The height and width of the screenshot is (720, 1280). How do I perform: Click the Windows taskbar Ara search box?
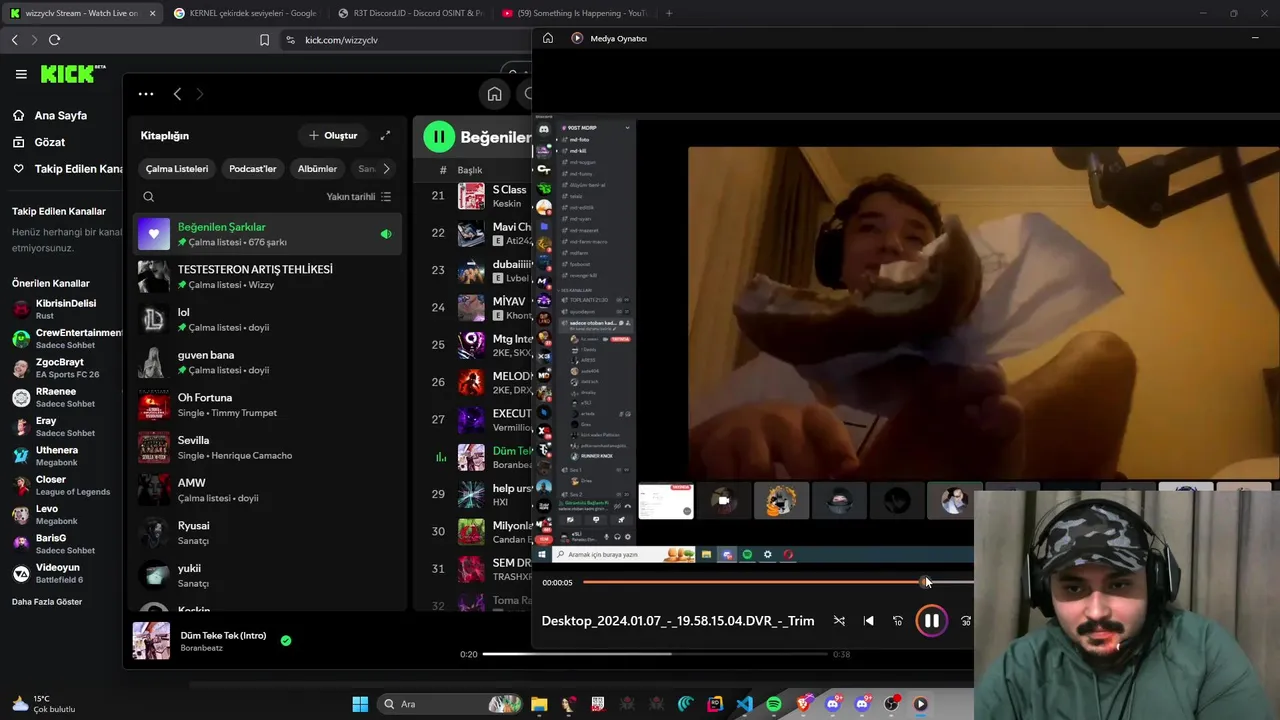451,704
